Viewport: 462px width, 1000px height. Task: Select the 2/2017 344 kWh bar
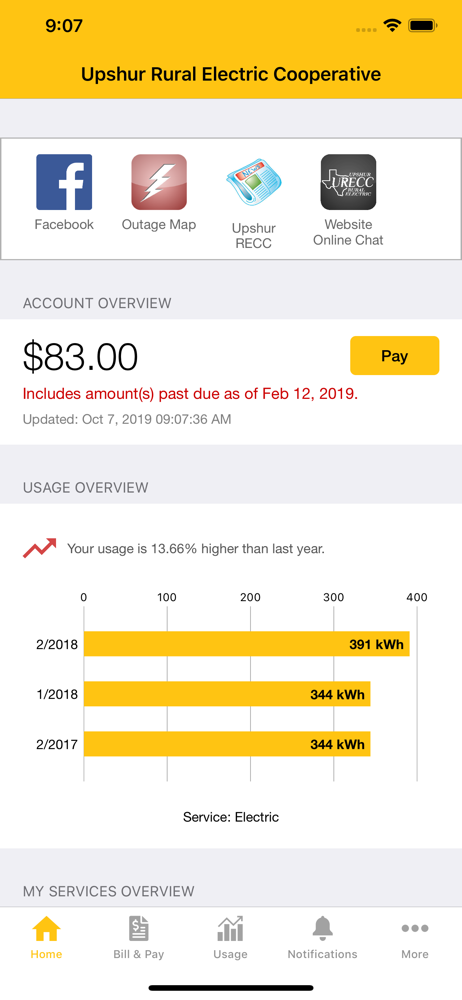pyautogui.click(x=227, y=744)
